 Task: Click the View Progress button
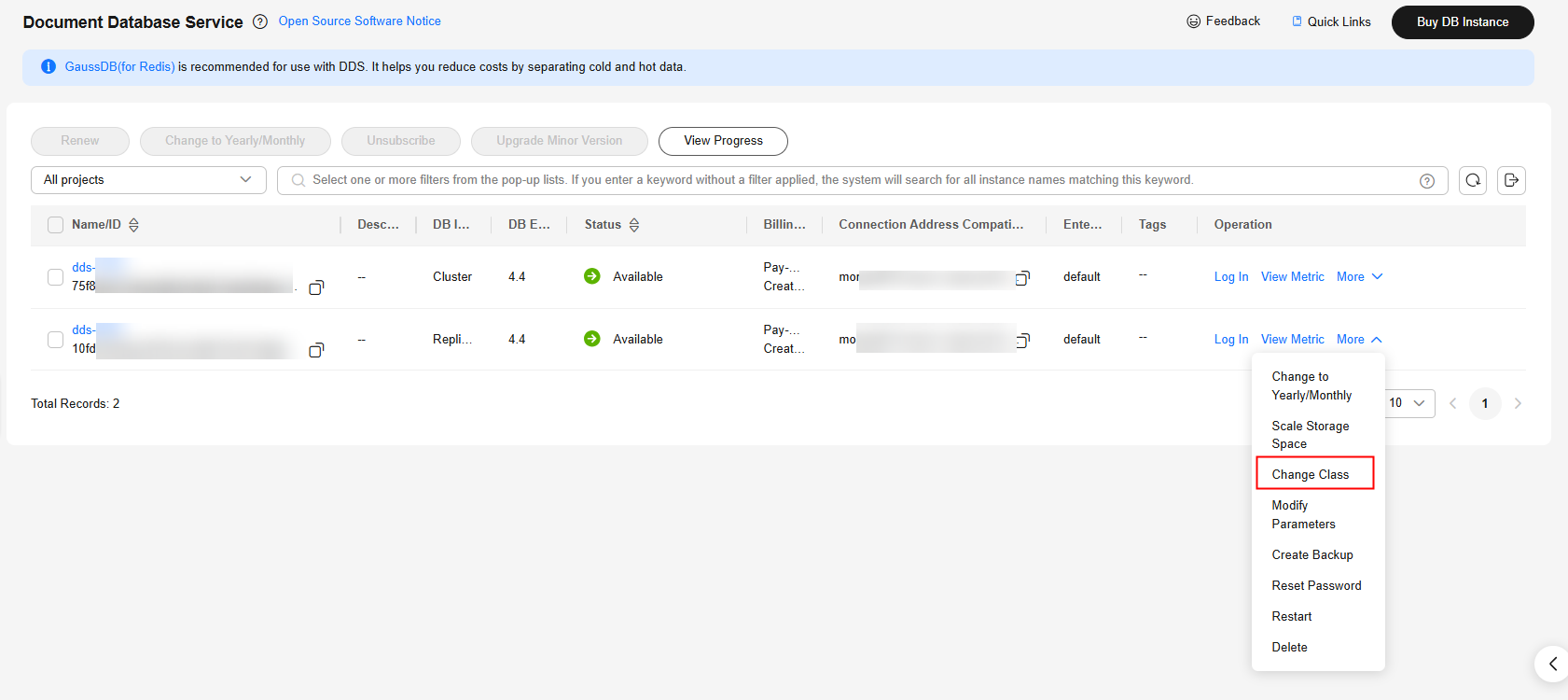pyautogui.click(x=723, y=141)
